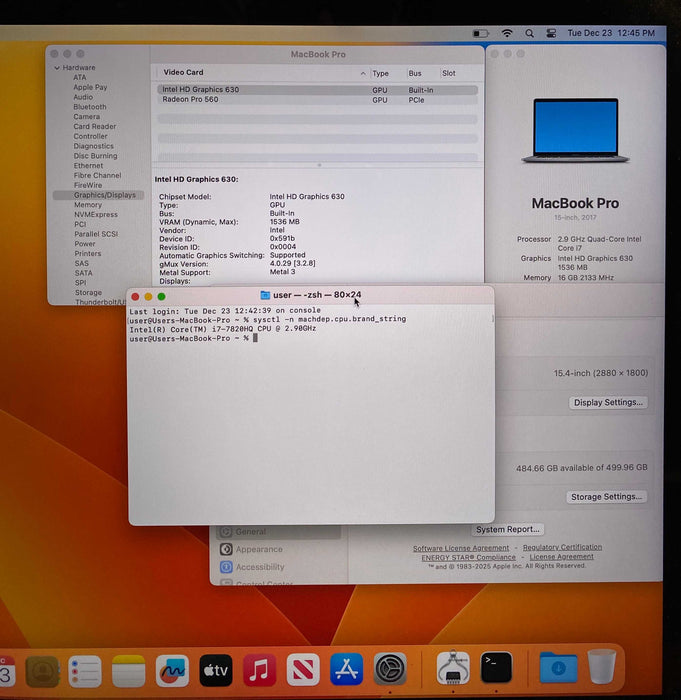Click System Information chip icon in Dock

[x=453, y=668]
